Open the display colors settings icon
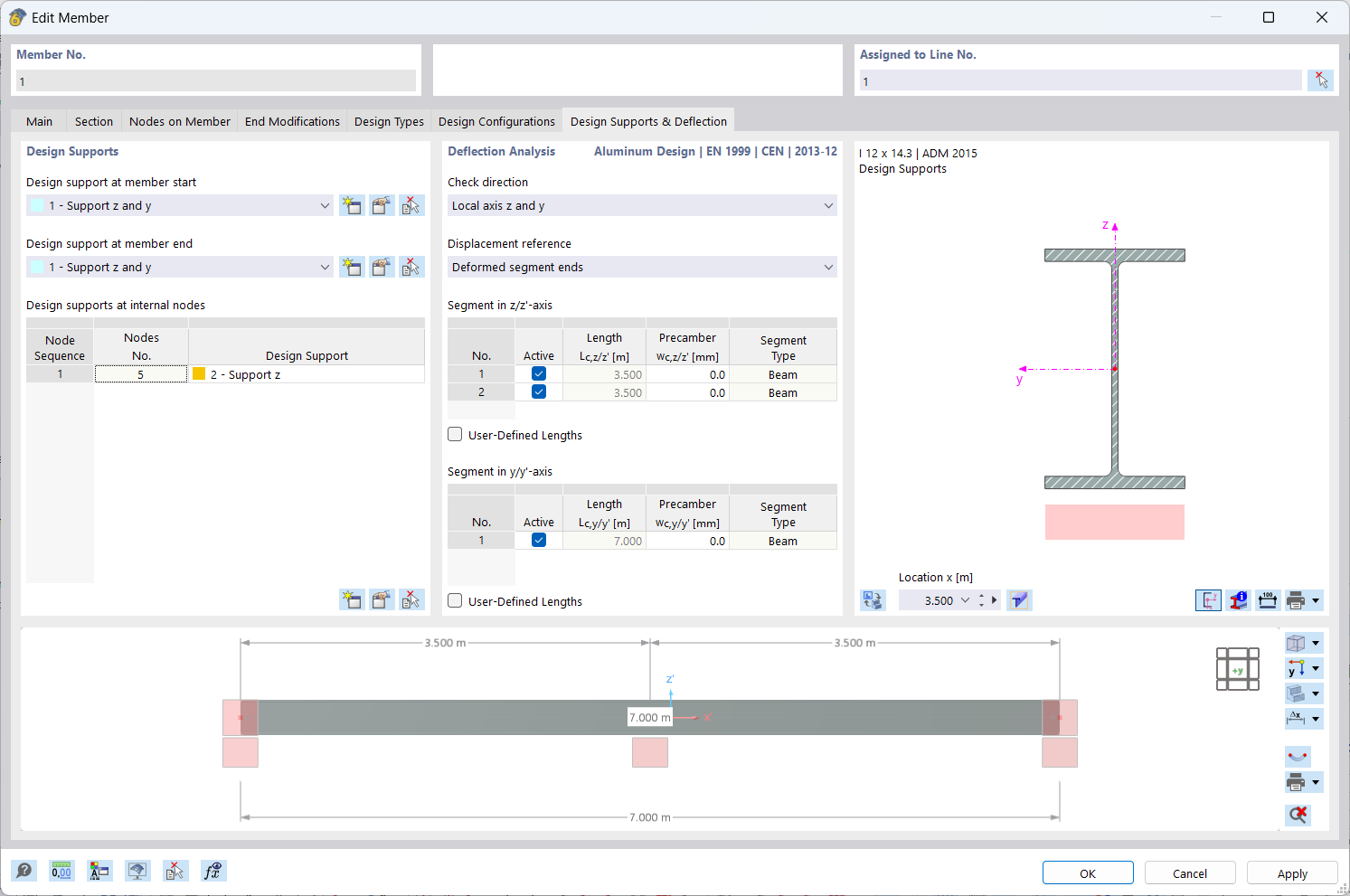Image resolution: width=1350 pixels, height=896 pixels. 99,871
